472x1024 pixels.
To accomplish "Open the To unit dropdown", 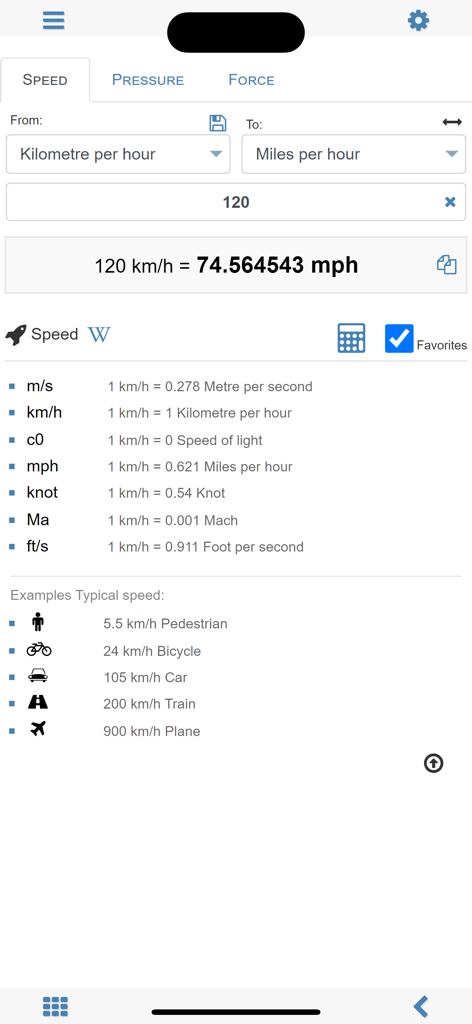I will pyautogui.click(x=354, y=154).
